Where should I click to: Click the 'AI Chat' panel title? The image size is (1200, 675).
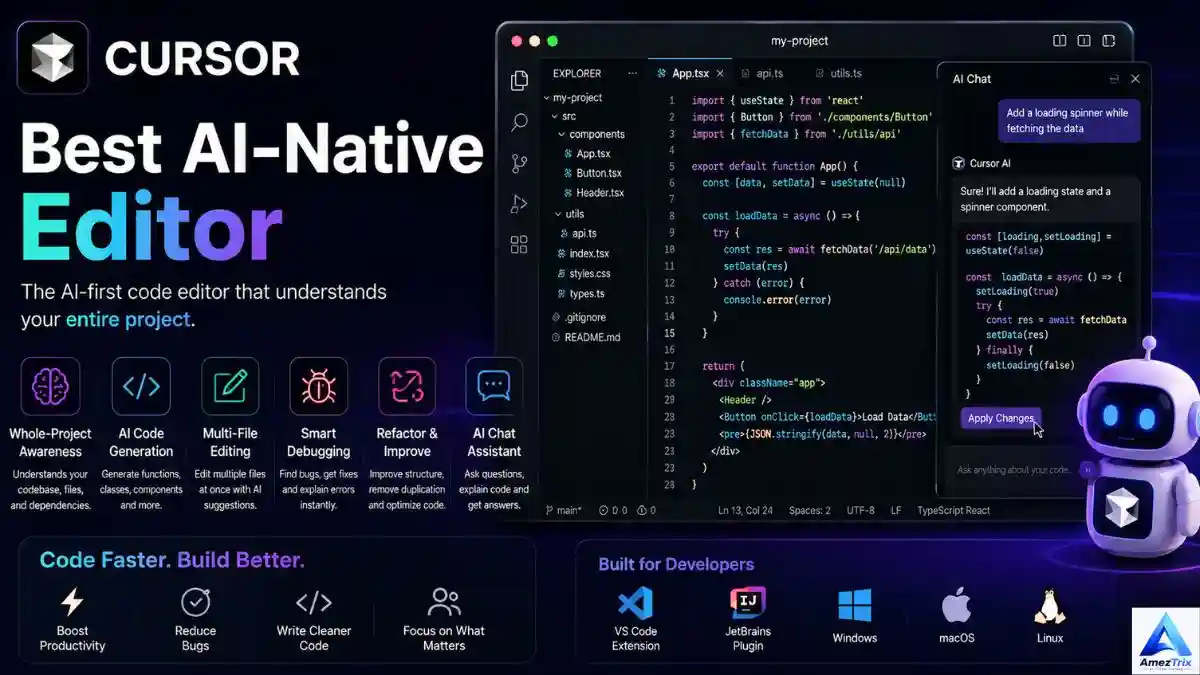pos(972,79)
